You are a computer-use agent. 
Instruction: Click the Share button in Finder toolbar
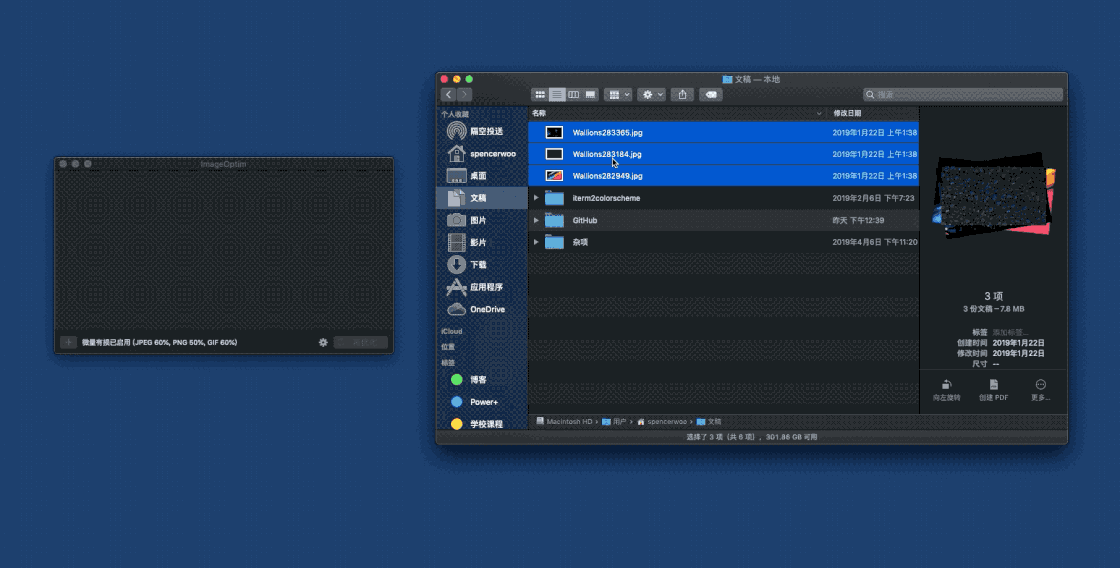point(683,94)
